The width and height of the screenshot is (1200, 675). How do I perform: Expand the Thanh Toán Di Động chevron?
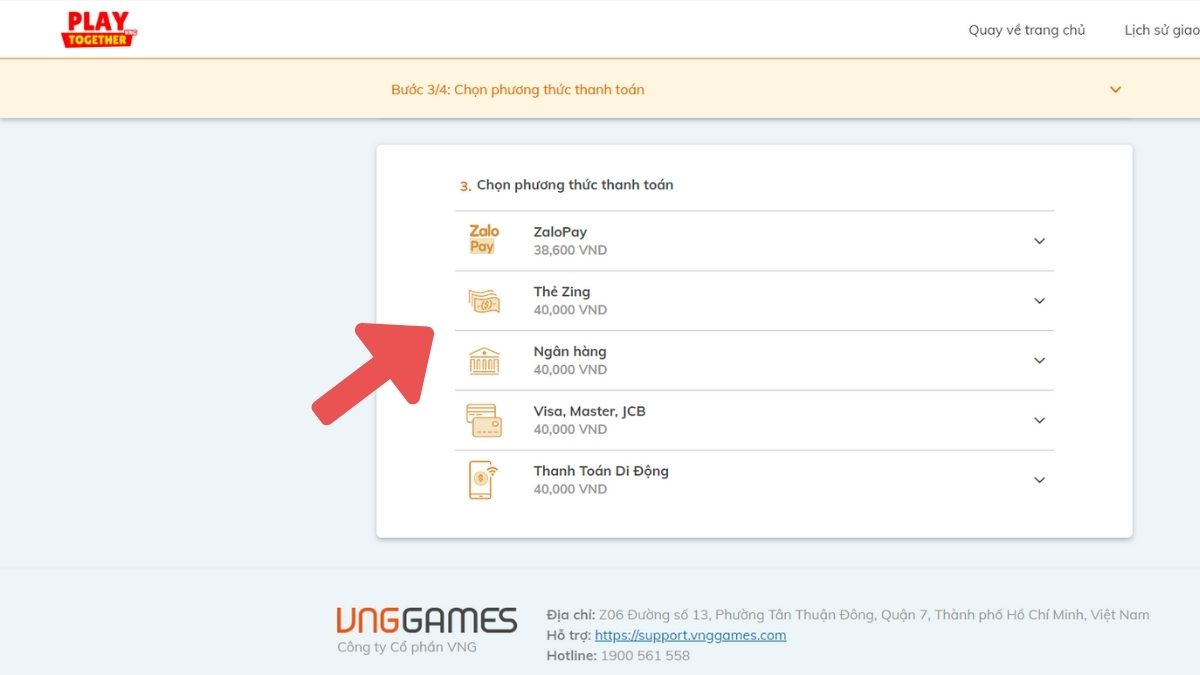[x=1039, y=480]
